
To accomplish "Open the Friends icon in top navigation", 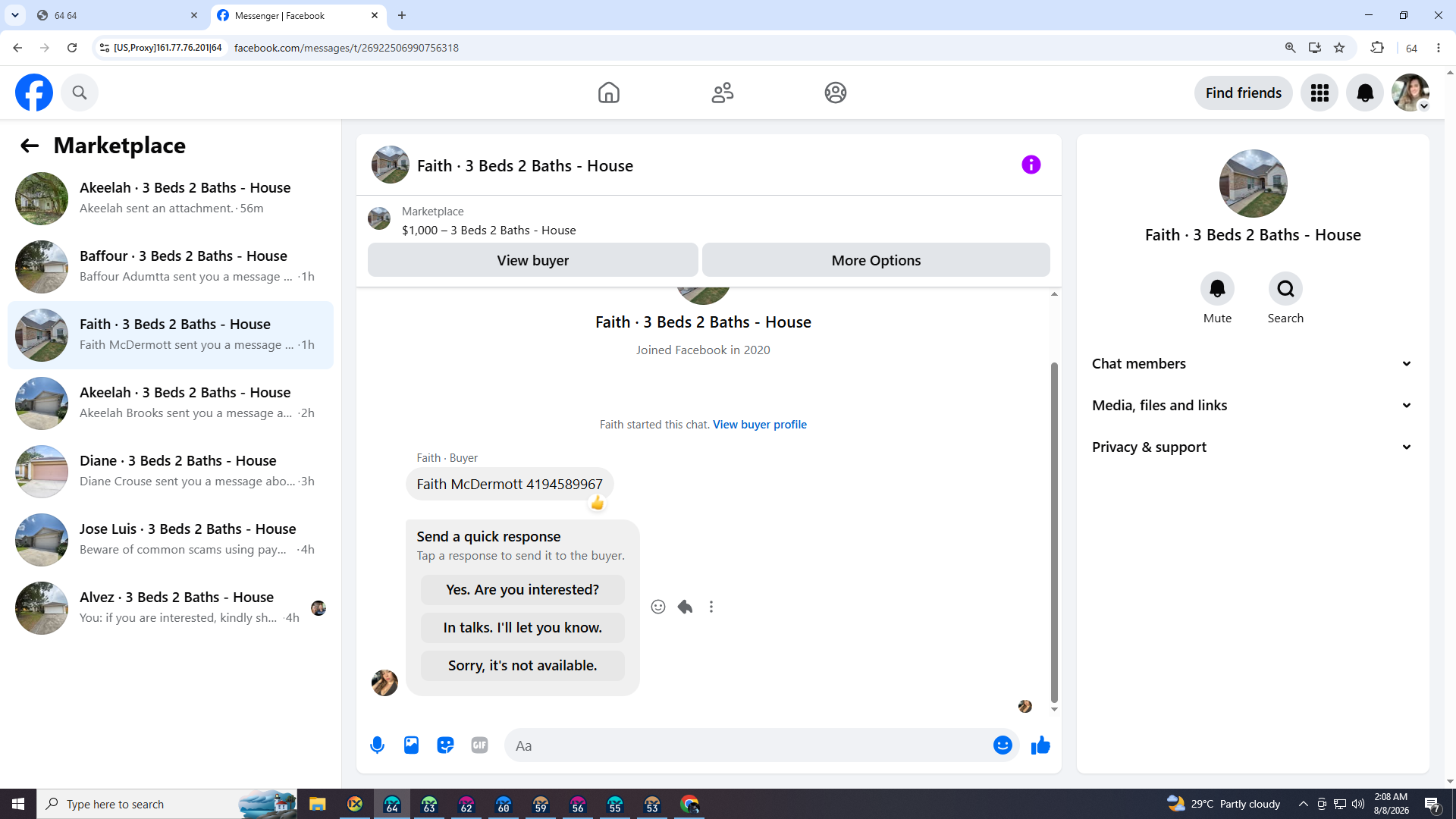I will pyautogui.click(x=723, y=93).
